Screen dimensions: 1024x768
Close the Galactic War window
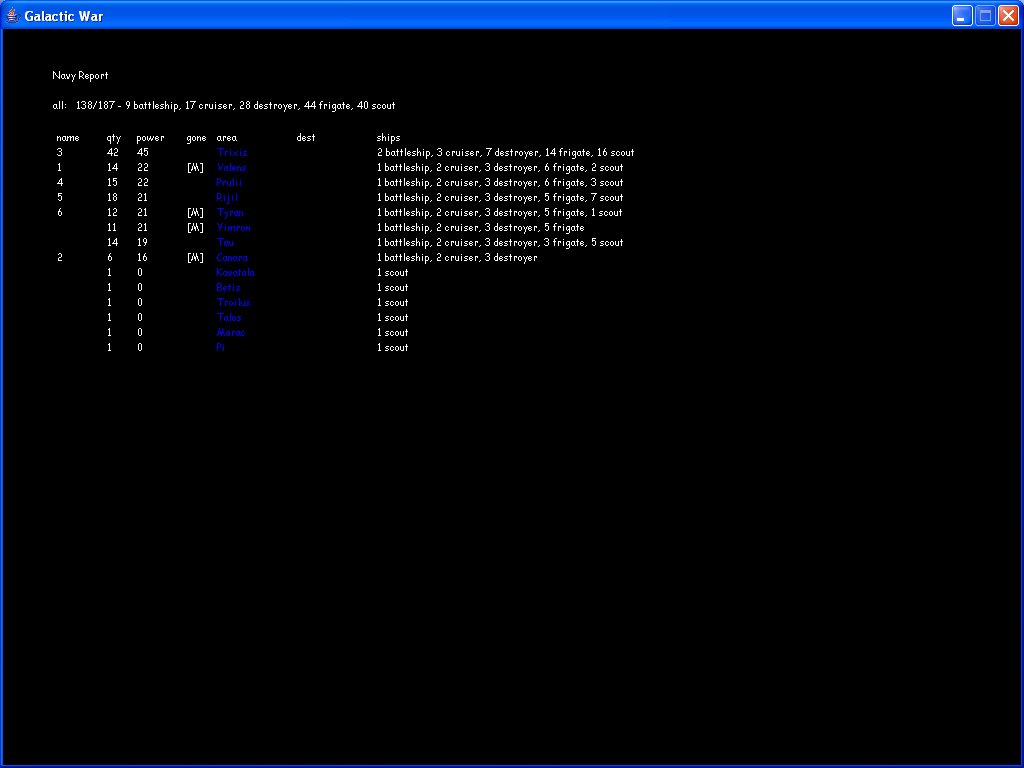(1008, 16)
